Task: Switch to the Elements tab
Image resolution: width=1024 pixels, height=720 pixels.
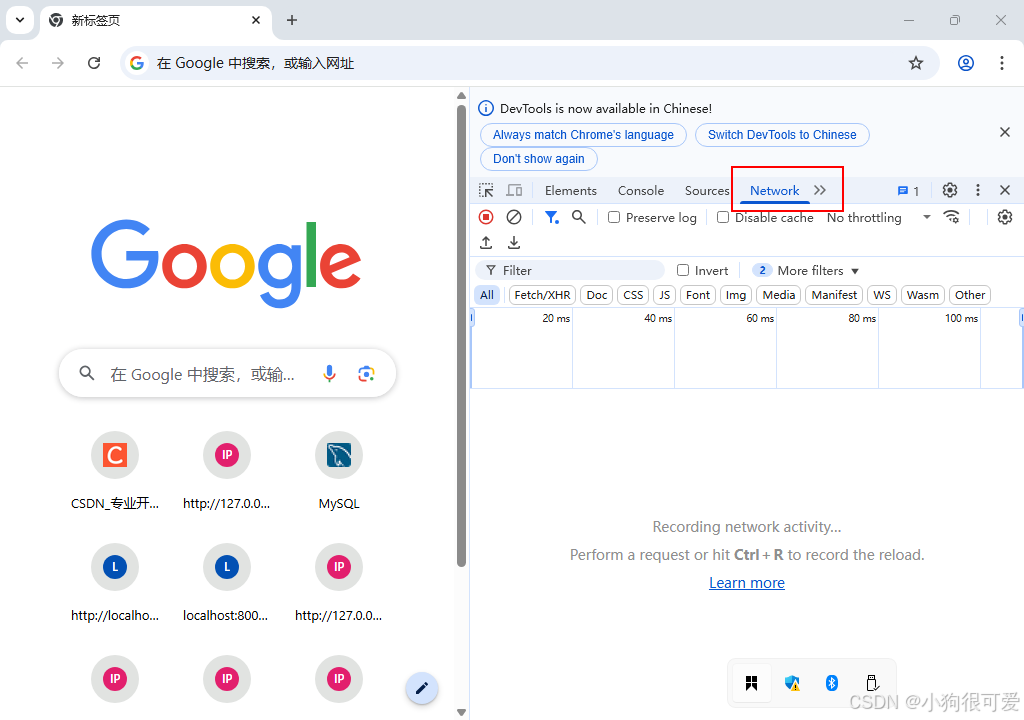Action: pyautogui.click(x=571, y=190)
